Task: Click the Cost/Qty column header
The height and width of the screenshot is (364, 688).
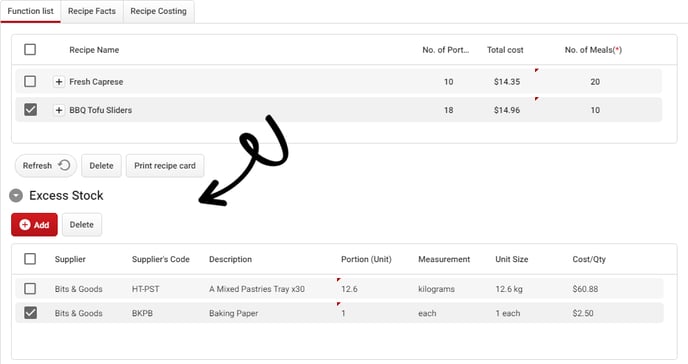Action: tap(589, 259)
